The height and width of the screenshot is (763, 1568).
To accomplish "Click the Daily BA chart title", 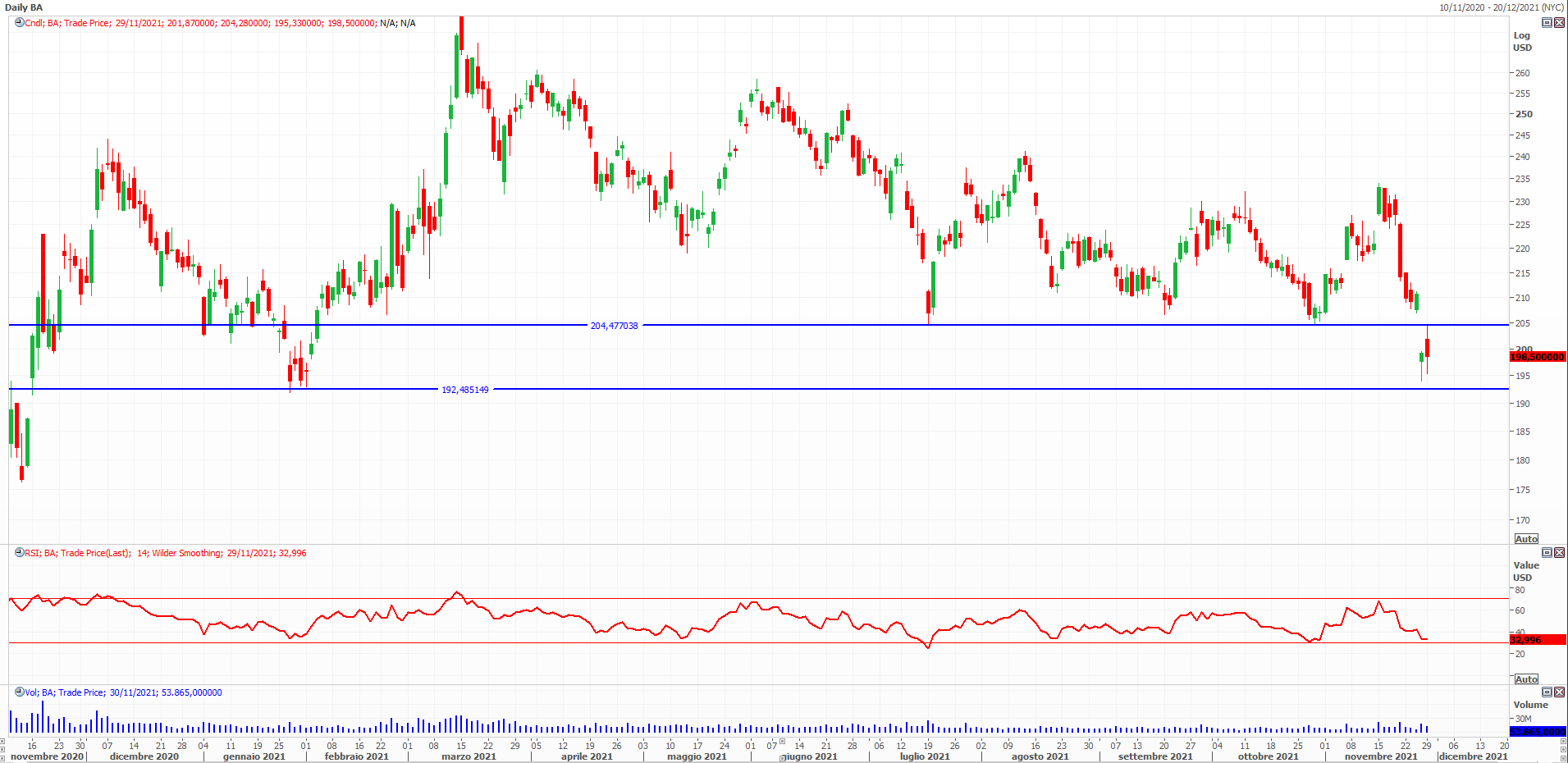I will [24, 7].
